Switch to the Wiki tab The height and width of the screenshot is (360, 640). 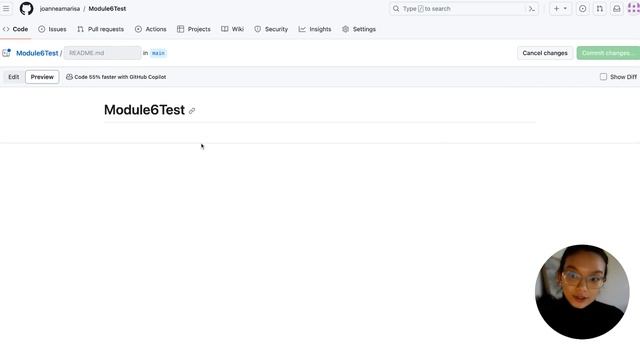pyautogui.click(x=233, y=29)
